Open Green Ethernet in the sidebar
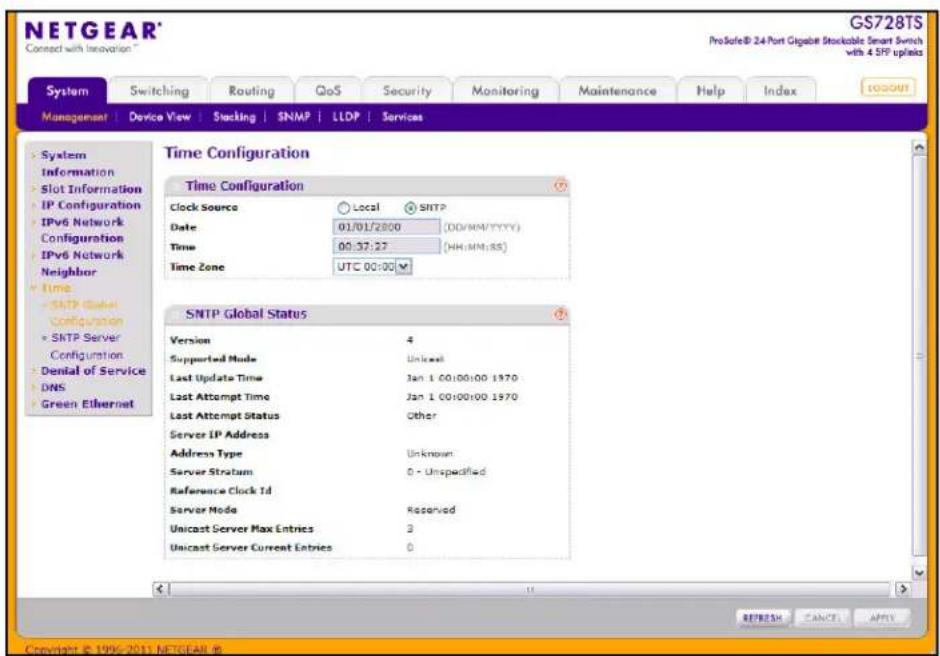This screenshot has width=940, height=656. pos(88,404)
